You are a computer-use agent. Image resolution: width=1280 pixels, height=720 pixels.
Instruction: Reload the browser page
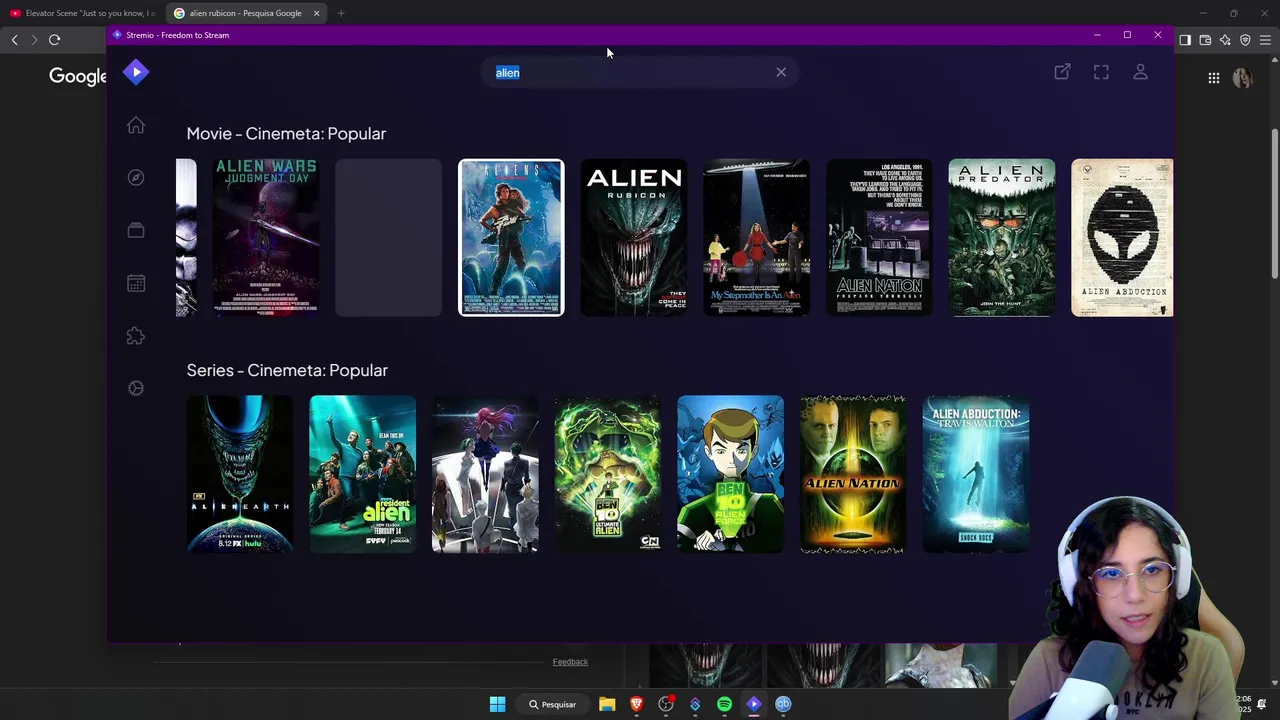point(54,40)
